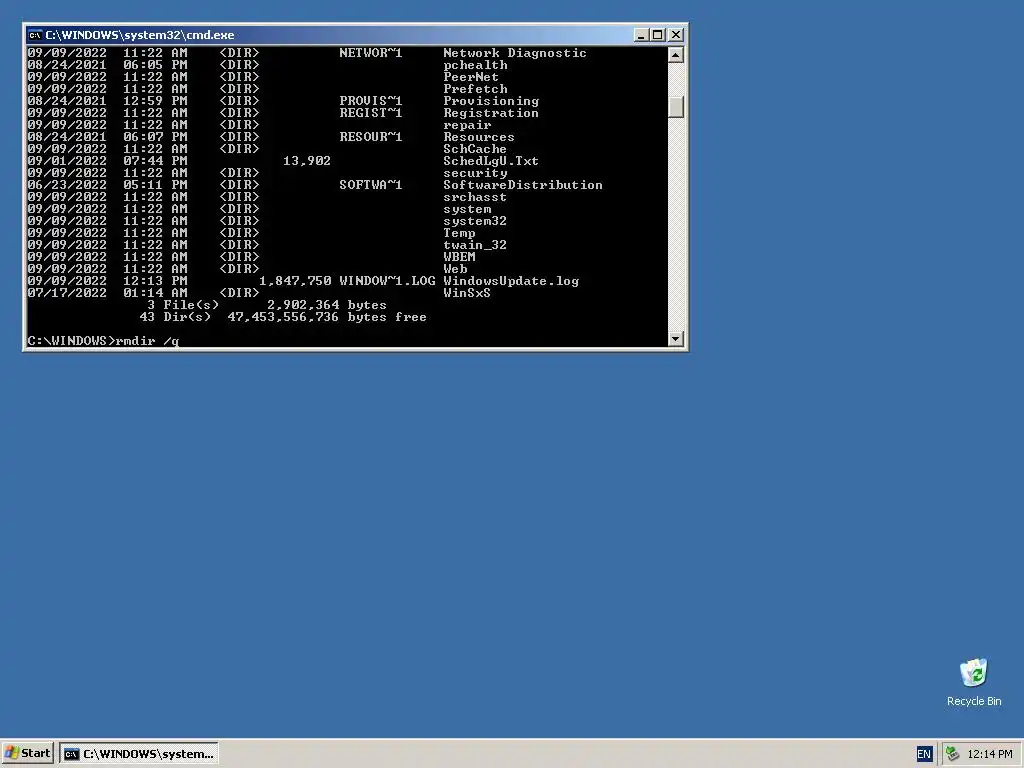Click the 'Provisioning' directory name
The image size is (1024, 768).
point(491,101)
